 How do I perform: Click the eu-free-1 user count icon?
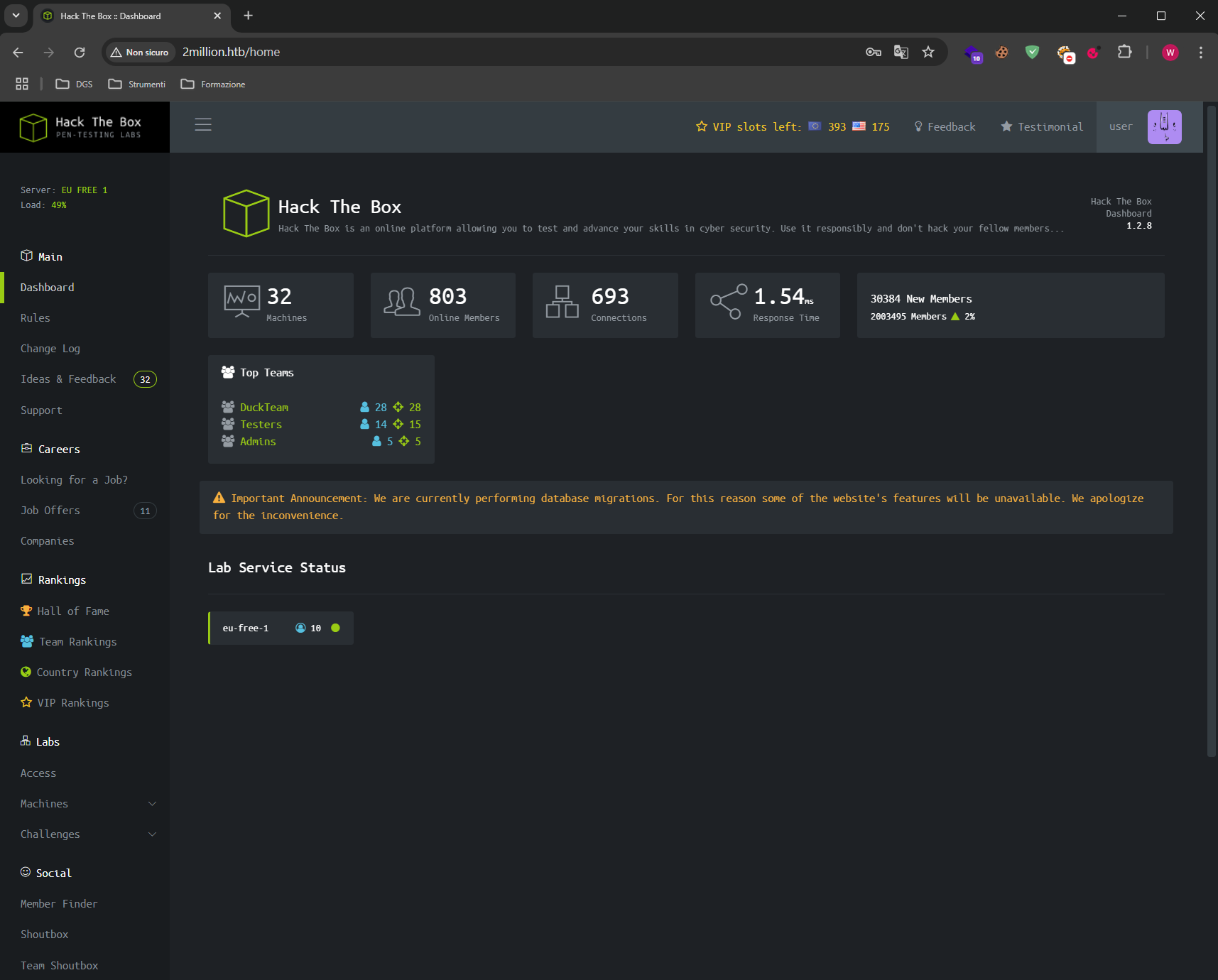(x=300, y=628)
